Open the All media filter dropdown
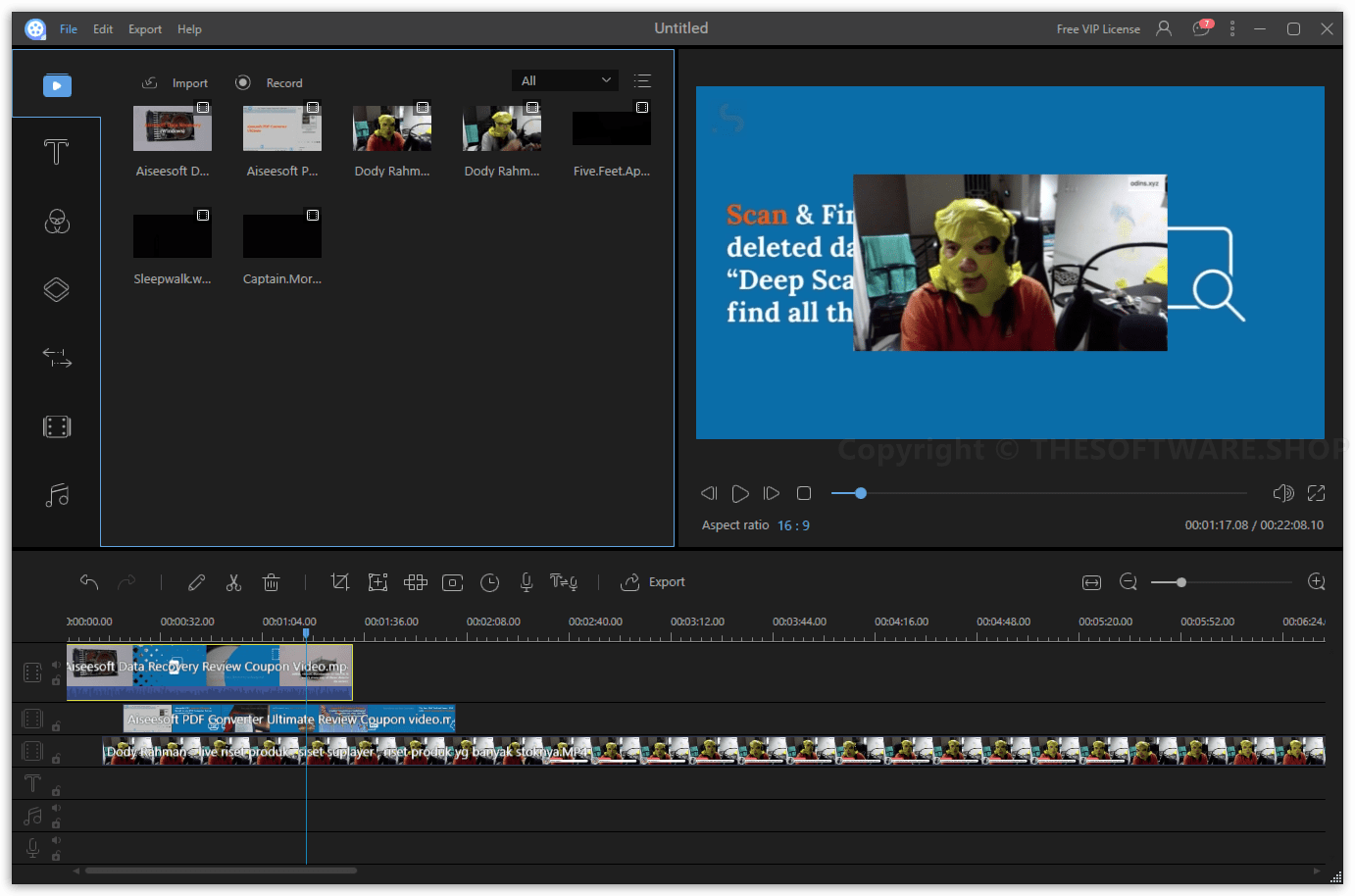1355x896 pixels. (x=565, y=80)
